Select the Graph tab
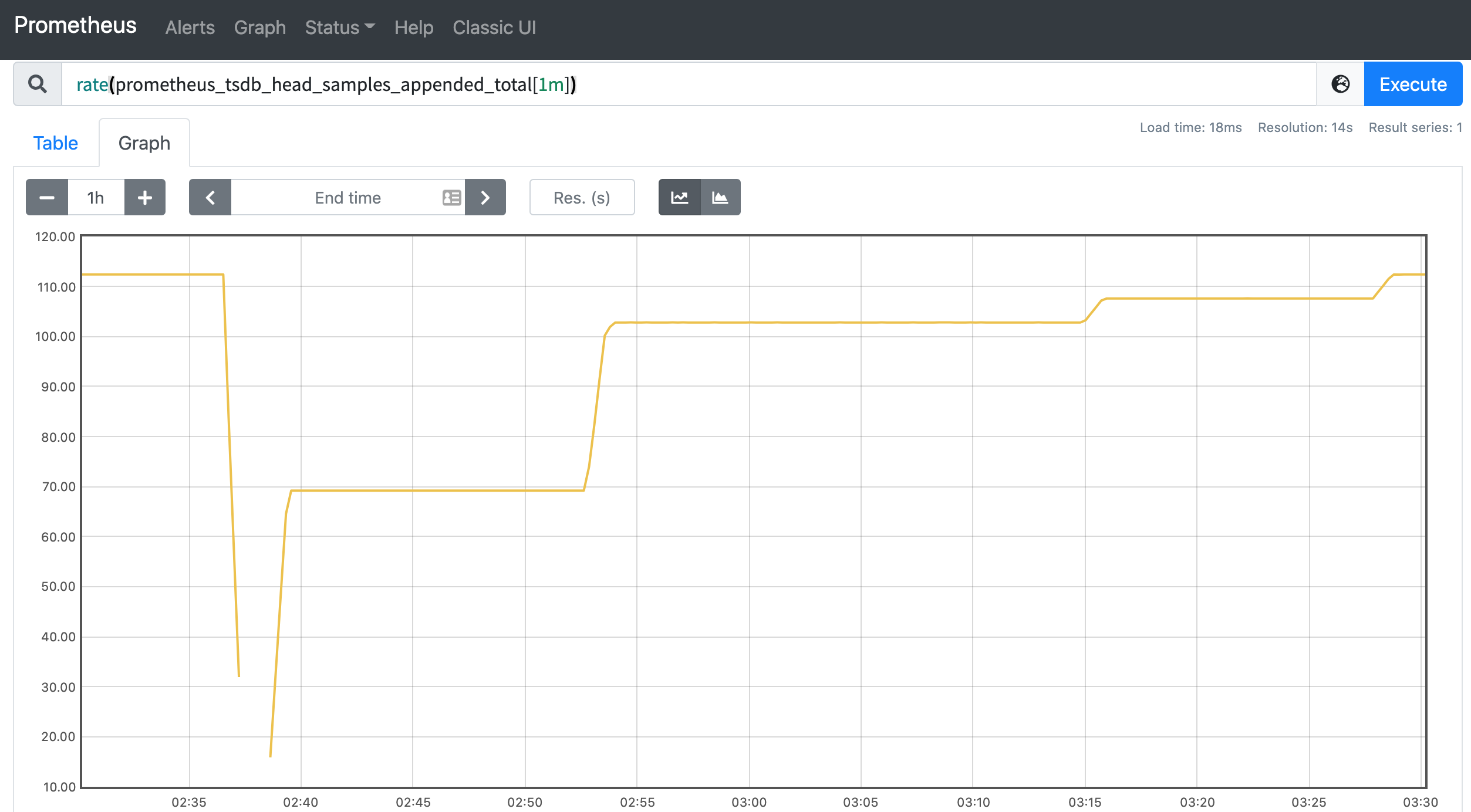This screenshot has width=1471, height=812. tap(144, 143)
